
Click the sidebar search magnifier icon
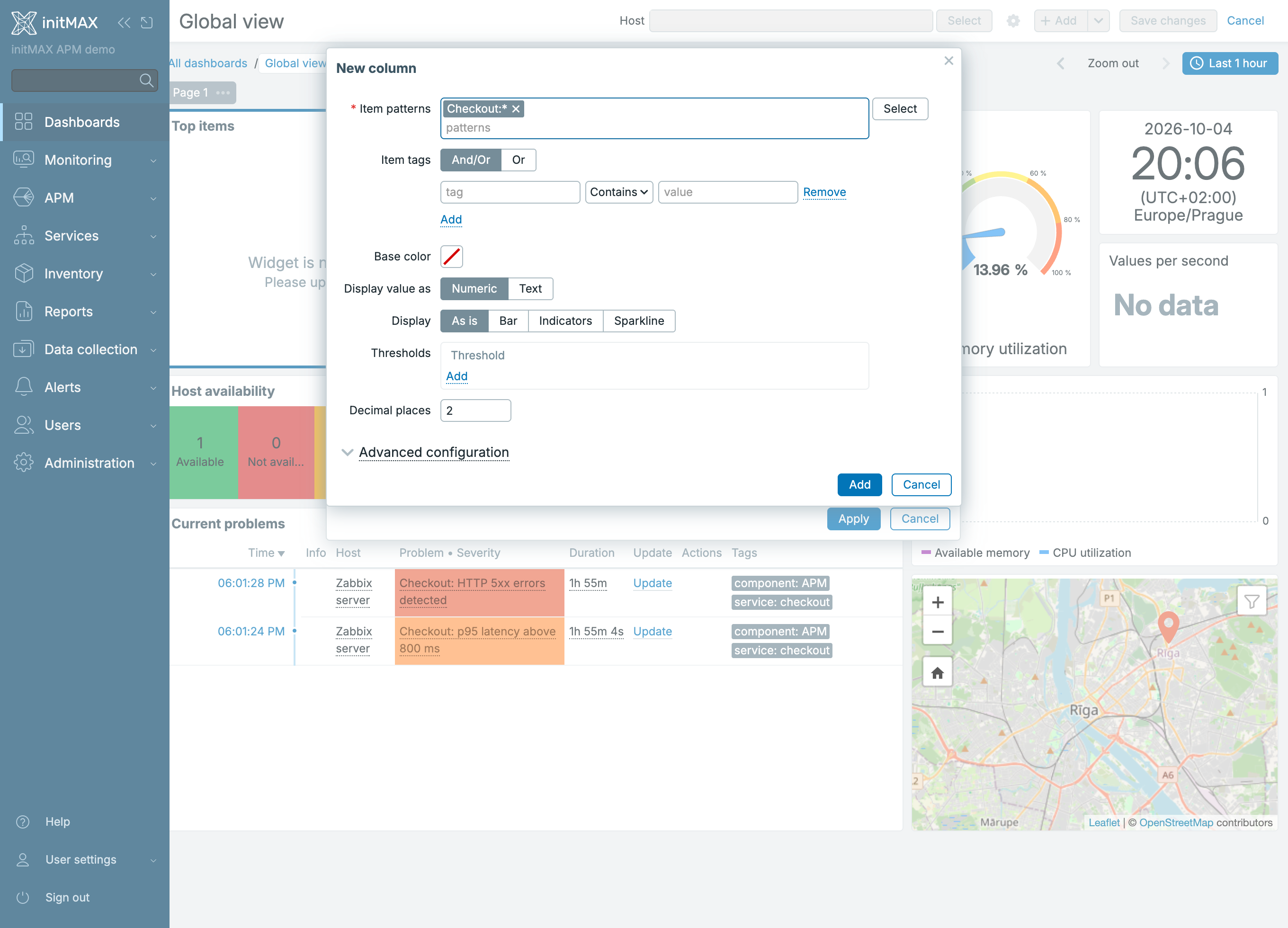tap(146, 80)
